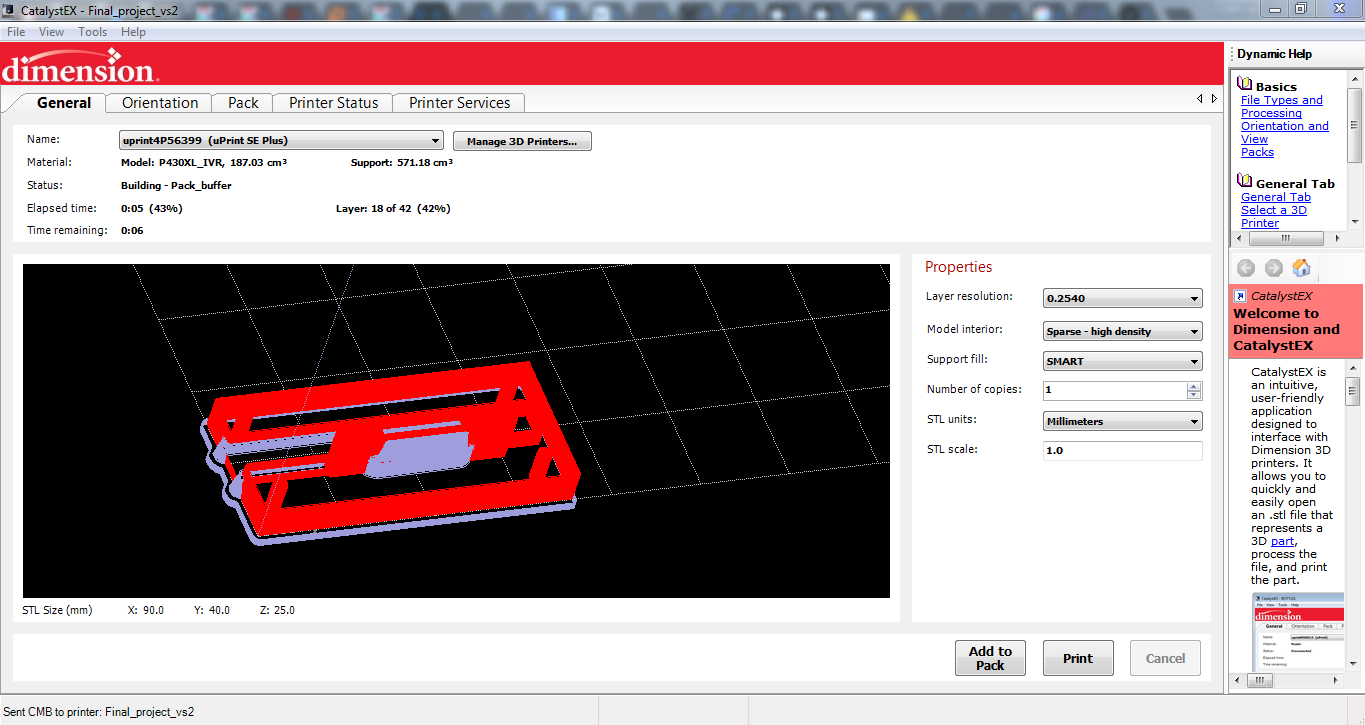Increase number of copies with up arrow

(x=1194, y=386)
